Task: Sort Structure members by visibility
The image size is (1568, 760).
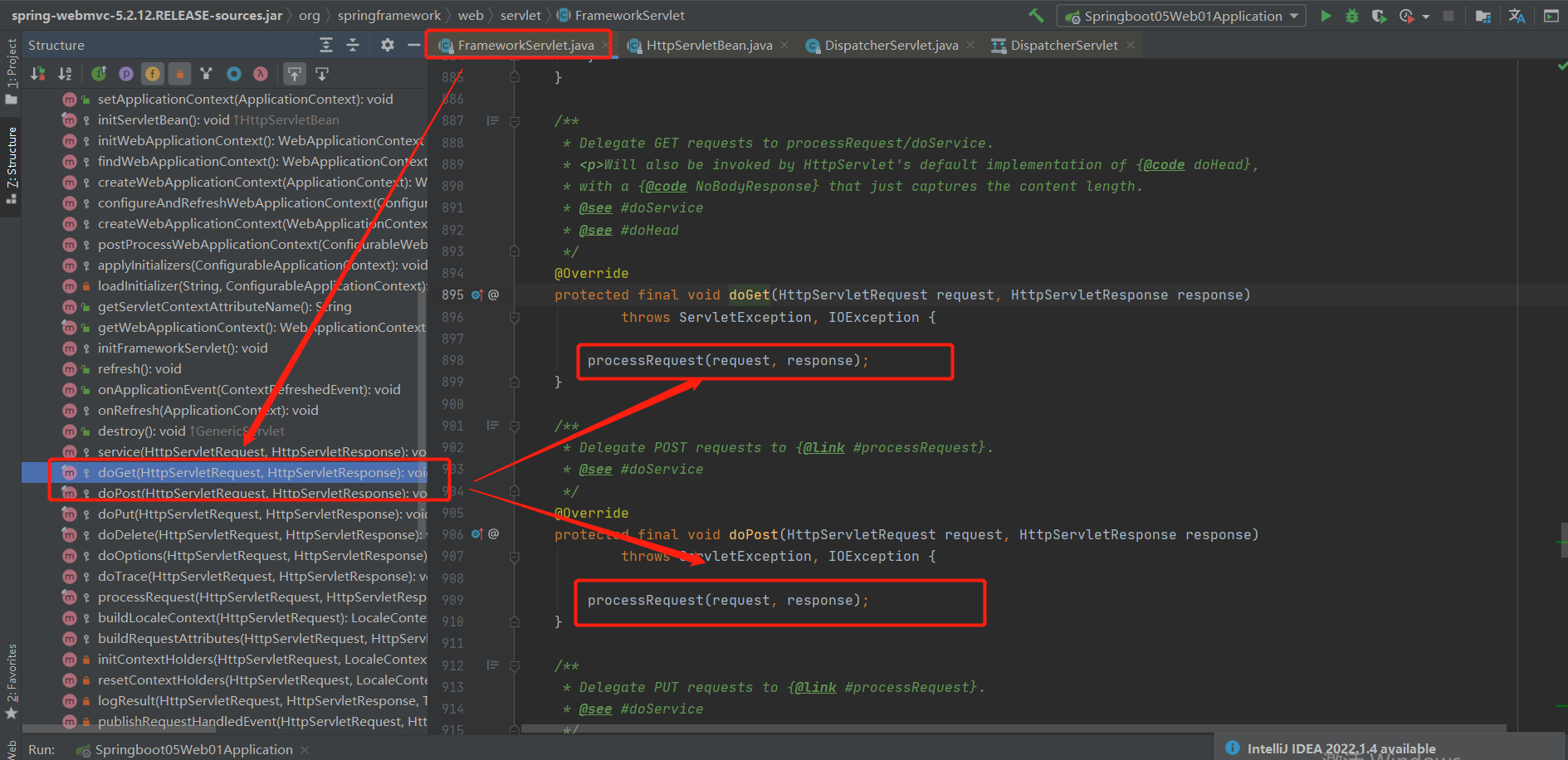Action: tap(37, 74)
